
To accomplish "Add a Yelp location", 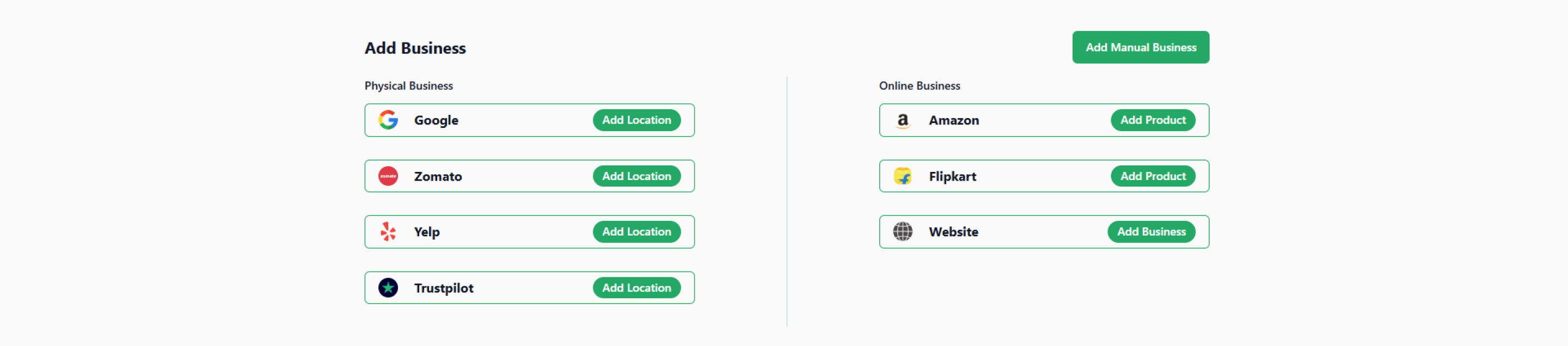I will pos(636,232).
